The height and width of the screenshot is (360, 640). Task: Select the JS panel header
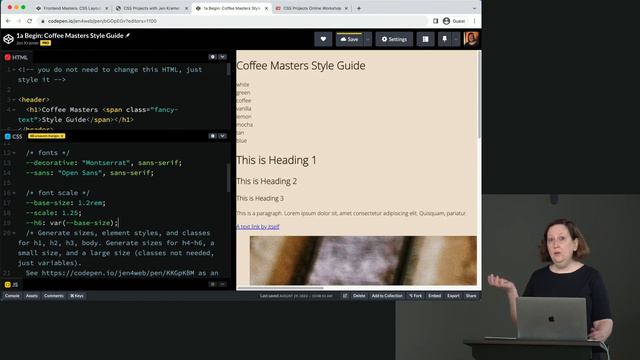[11, 284]
